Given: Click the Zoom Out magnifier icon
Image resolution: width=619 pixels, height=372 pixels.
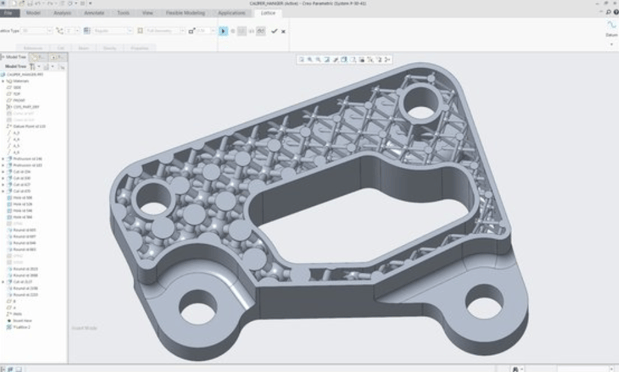Looking at the screenshot, I should (x=318, y=60).
